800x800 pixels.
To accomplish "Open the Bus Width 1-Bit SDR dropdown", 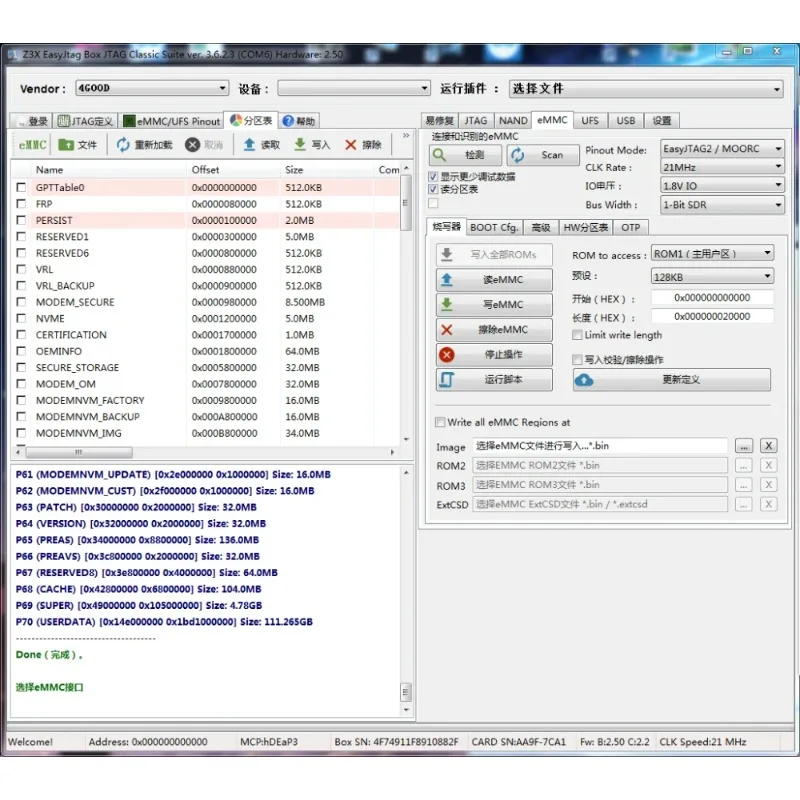I will tap(722, 205).
